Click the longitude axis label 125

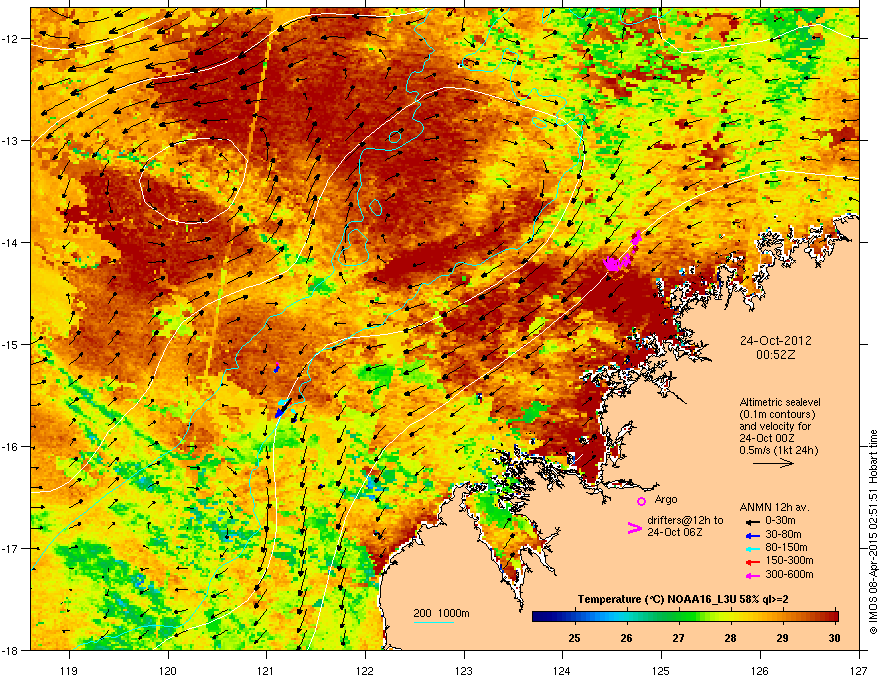click(x=661, y=671)
